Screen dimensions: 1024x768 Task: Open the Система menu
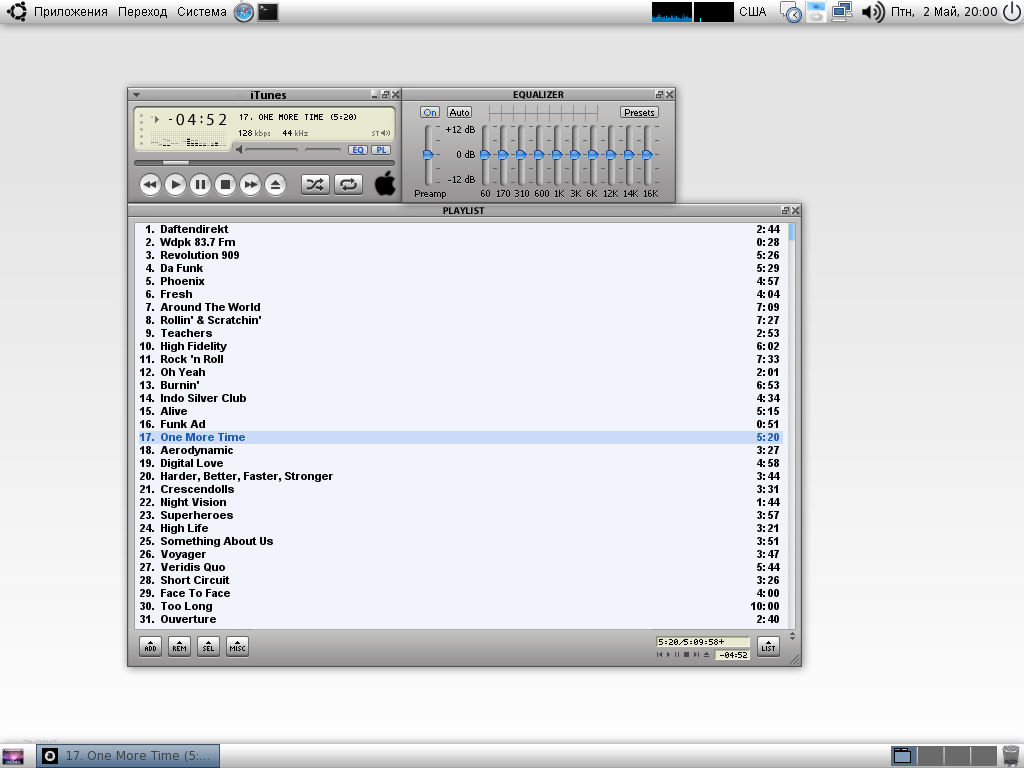202,12
